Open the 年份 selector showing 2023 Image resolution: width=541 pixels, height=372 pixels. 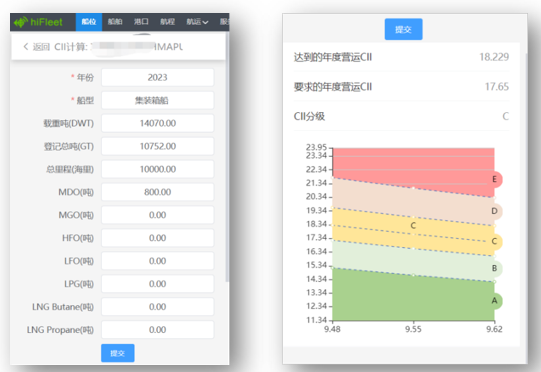(158, 78)
